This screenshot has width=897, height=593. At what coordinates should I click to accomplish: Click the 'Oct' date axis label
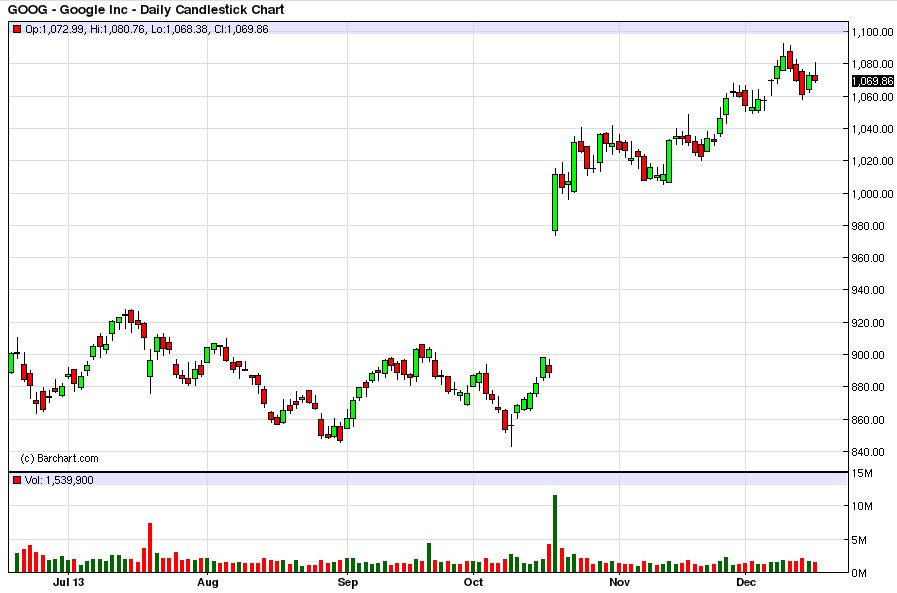(x=473, y=582)
